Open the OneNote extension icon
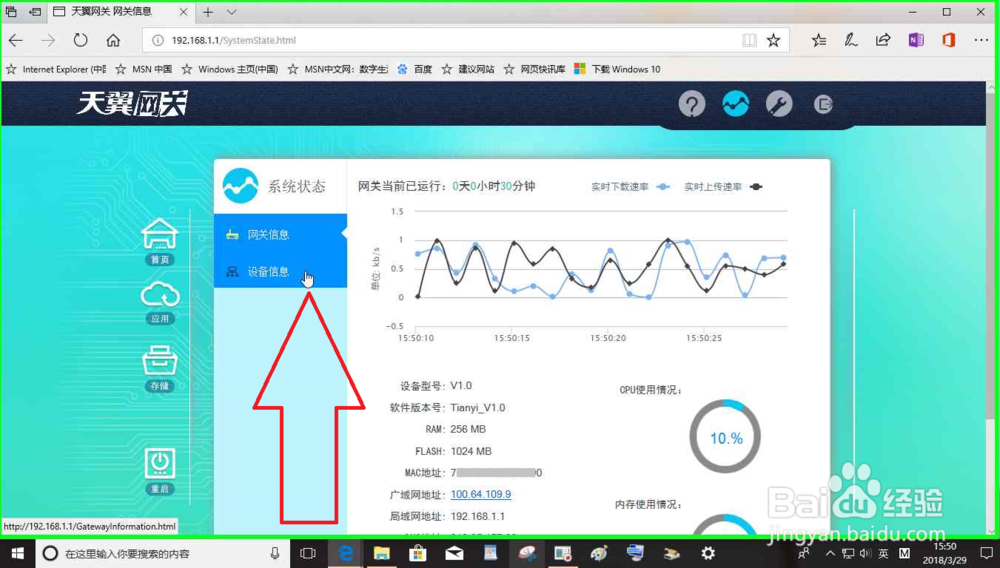The height and width of the screenshot is (568, 1000). (x=916, y=40)
